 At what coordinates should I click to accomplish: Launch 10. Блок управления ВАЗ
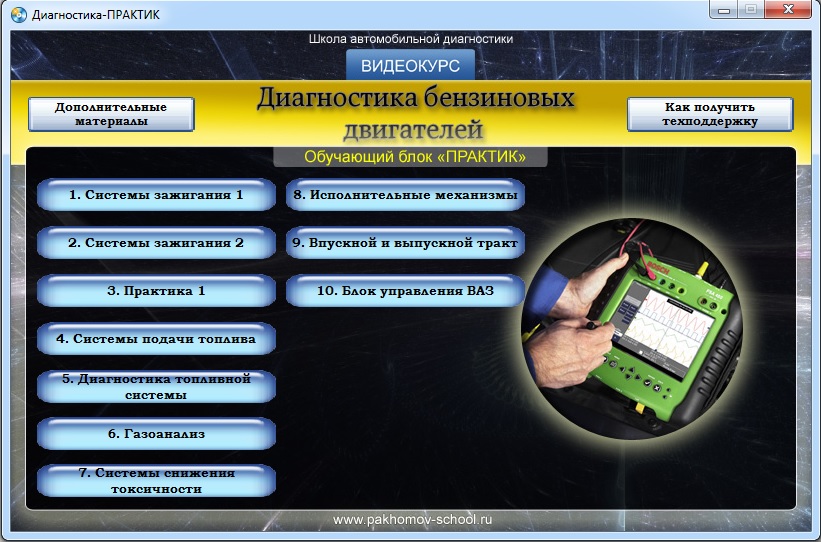coord(405,291)
